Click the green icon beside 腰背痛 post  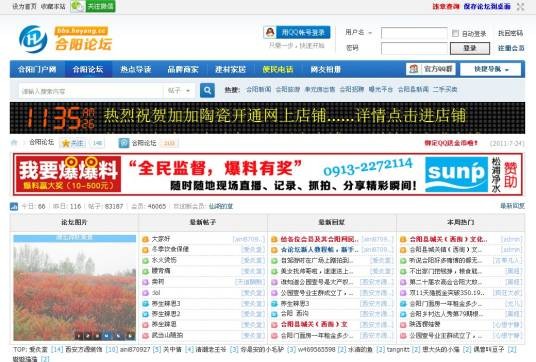pyautogui.click(x=145, y=271)
